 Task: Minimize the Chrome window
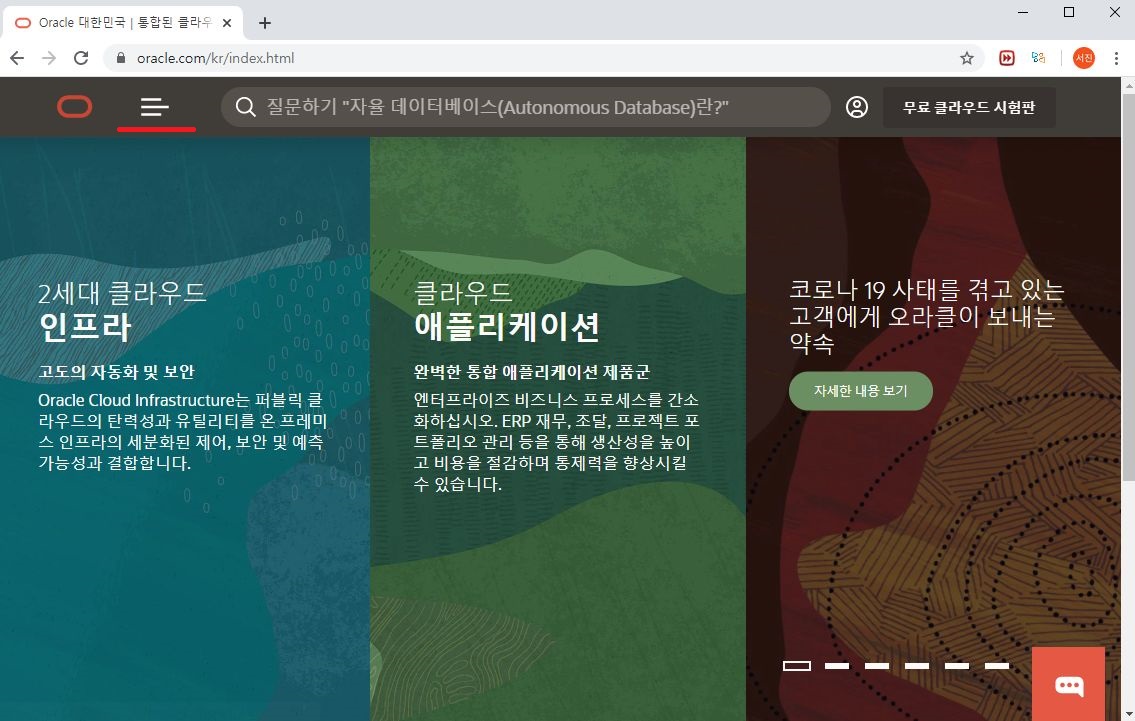click(x=1023, y=12)
